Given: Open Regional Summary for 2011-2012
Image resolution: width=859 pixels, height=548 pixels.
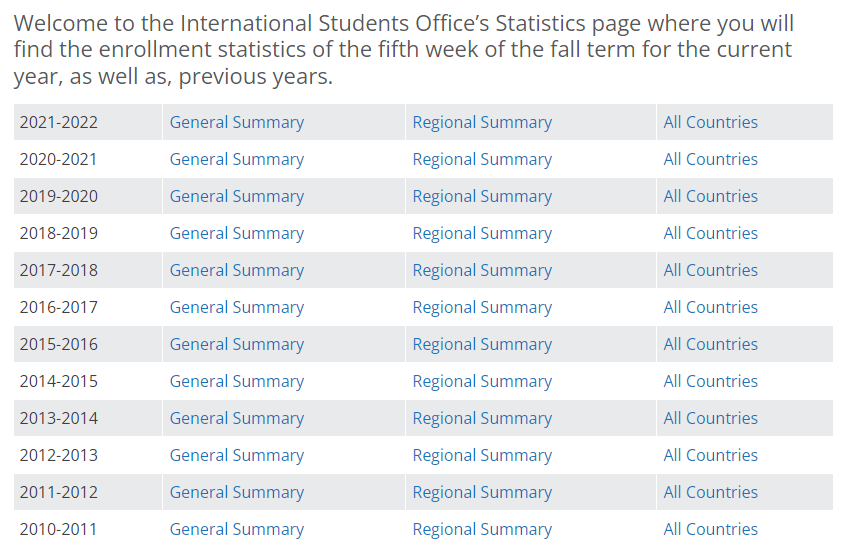Looking at the screenshot, I should 481,492.
